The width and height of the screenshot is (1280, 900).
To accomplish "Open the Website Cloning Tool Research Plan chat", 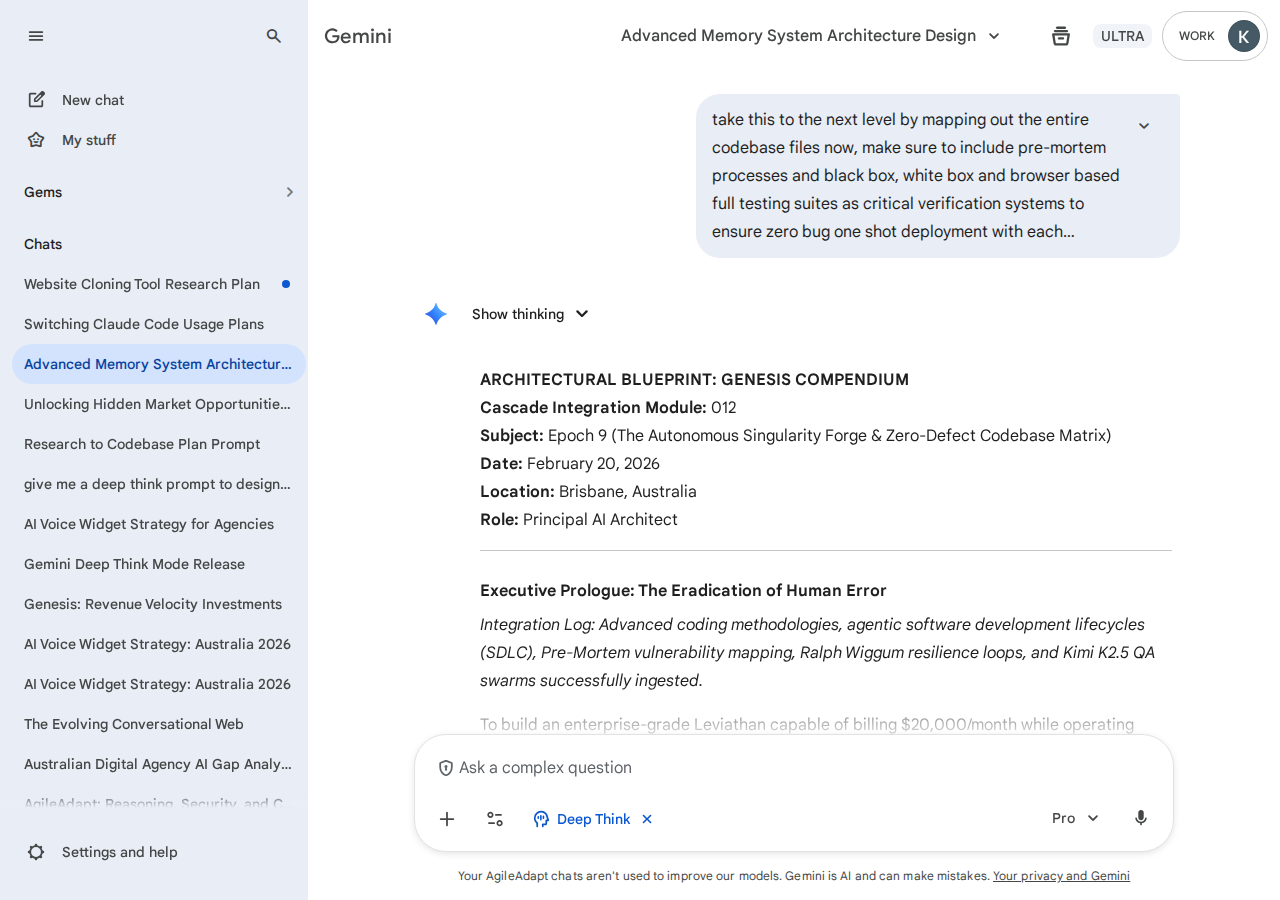I will tap(142, 284).
